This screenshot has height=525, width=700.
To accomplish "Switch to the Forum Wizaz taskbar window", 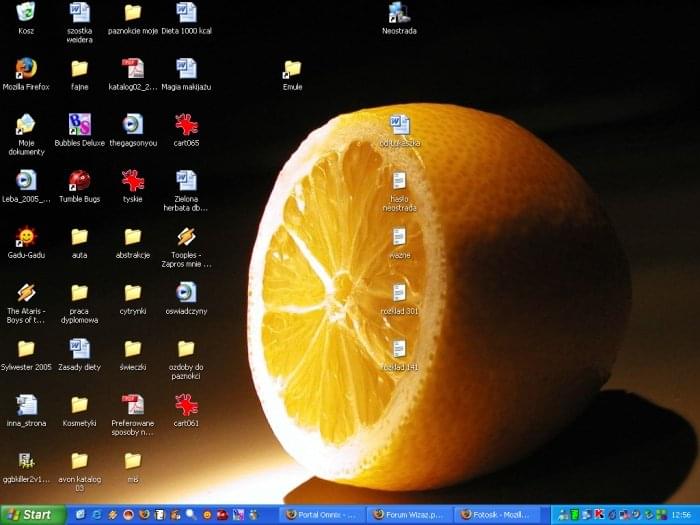I will pos(409,514).
